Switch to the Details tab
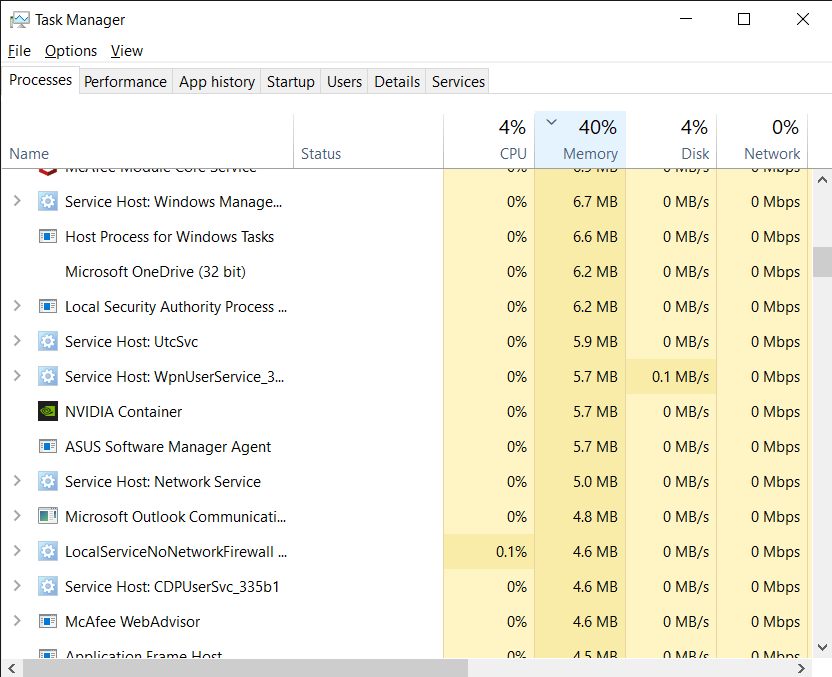The width and height of the screenshot is (832, 677). pyautogui.click(x=396, y=82)
